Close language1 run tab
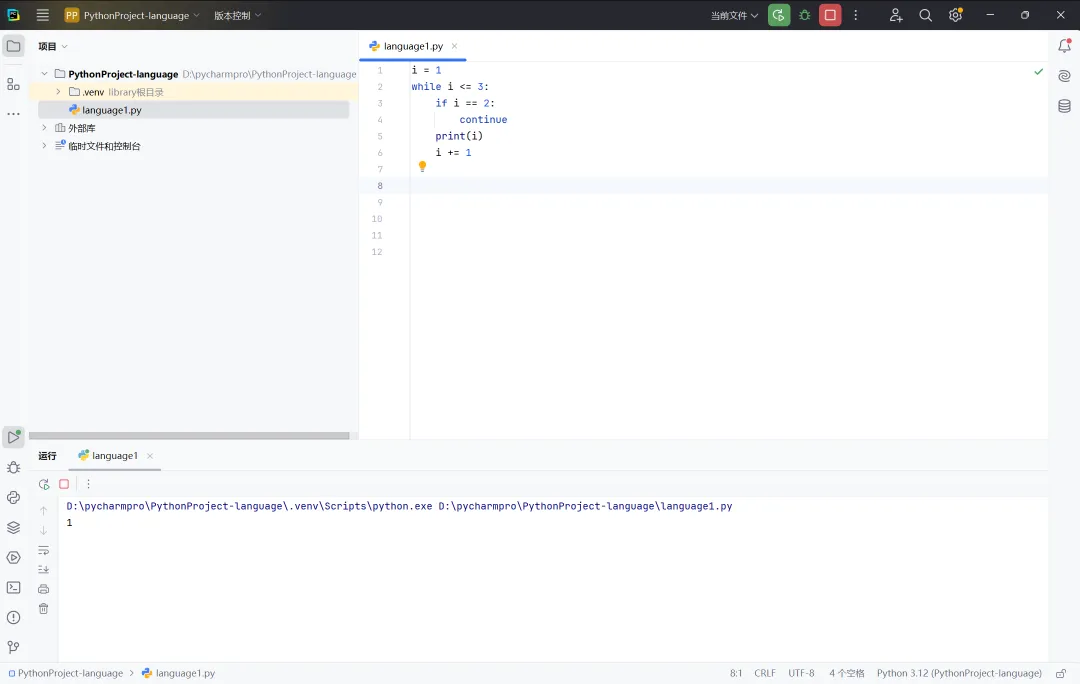 pyautogui.click(x=149, y=456)
